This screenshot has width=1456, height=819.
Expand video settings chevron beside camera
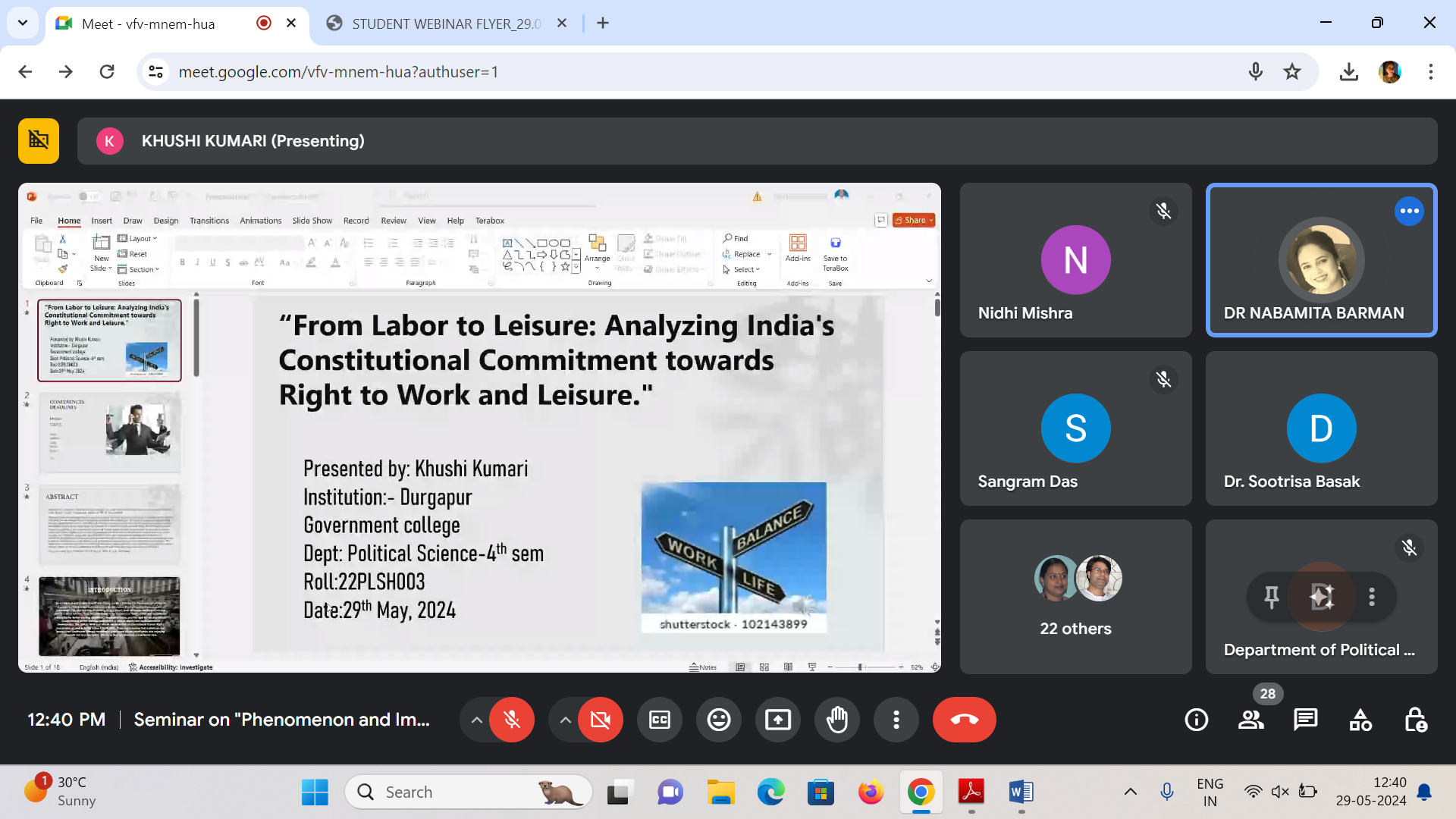[565, 720]
